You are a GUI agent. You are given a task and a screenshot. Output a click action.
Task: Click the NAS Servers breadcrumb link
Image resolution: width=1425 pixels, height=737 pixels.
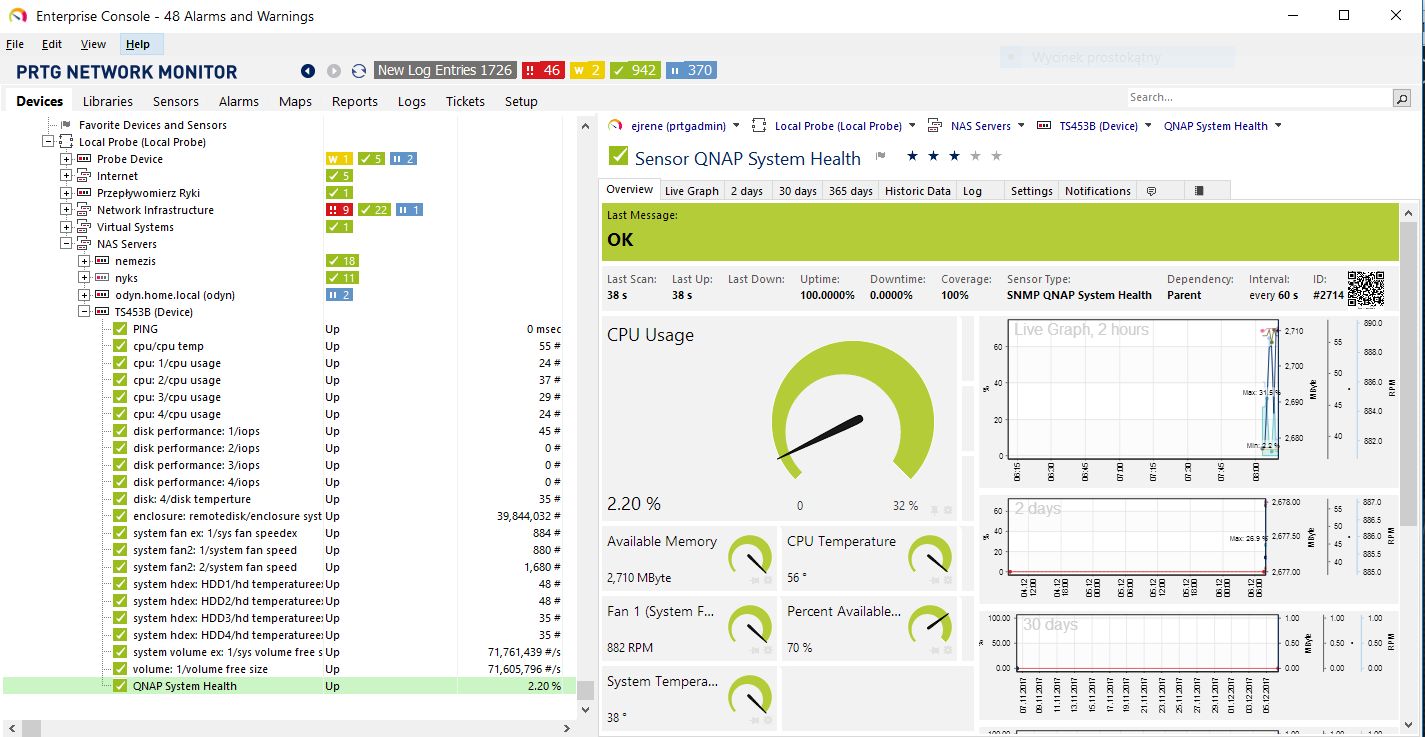pyautogui.click(x=981, y=126)
